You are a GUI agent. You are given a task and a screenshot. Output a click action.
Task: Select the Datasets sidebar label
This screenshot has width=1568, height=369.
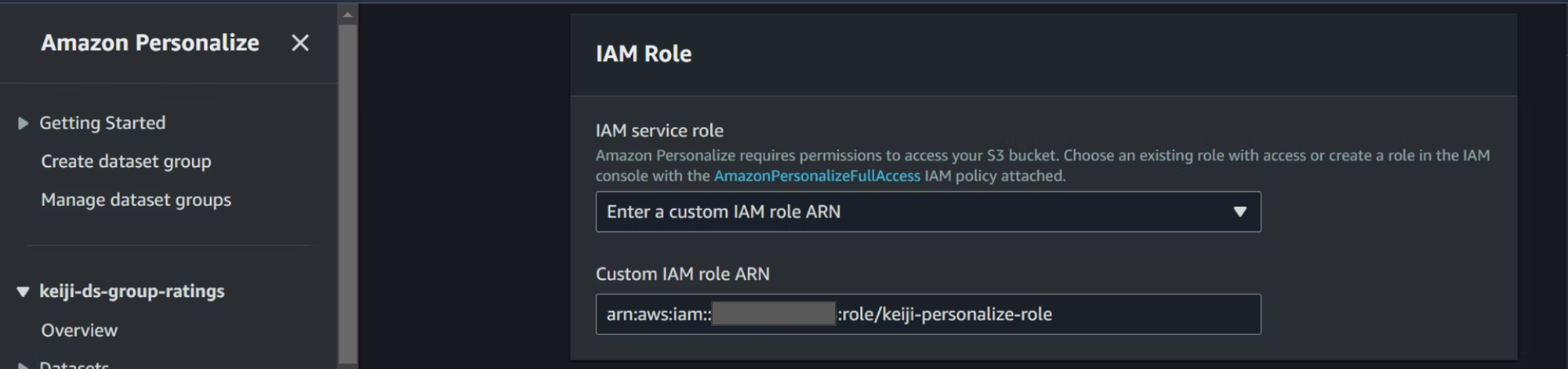74,364
